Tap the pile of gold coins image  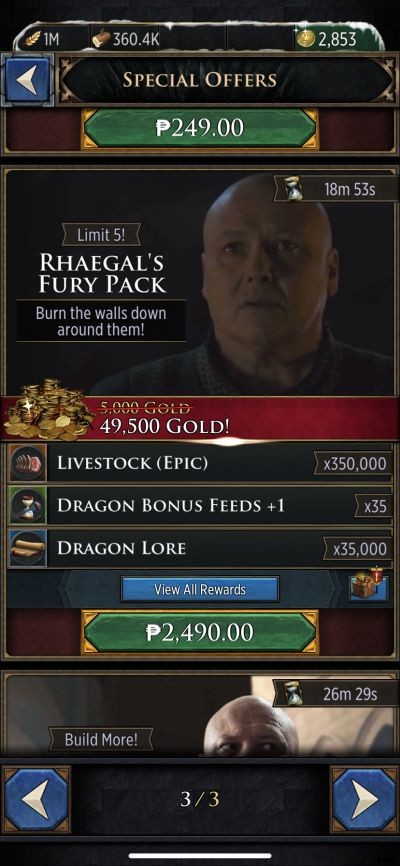pyautogui.click(x=48, y=410)
